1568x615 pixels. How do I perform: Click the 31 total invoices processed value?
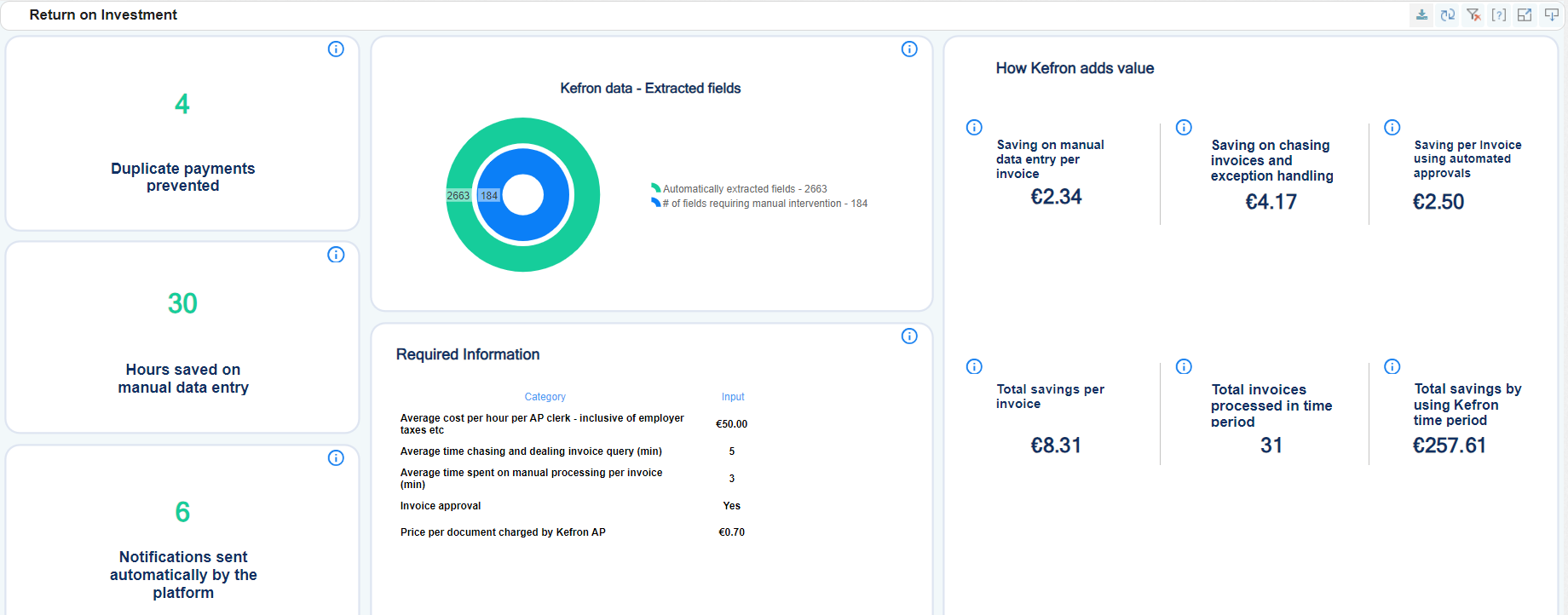(1271, 445)
